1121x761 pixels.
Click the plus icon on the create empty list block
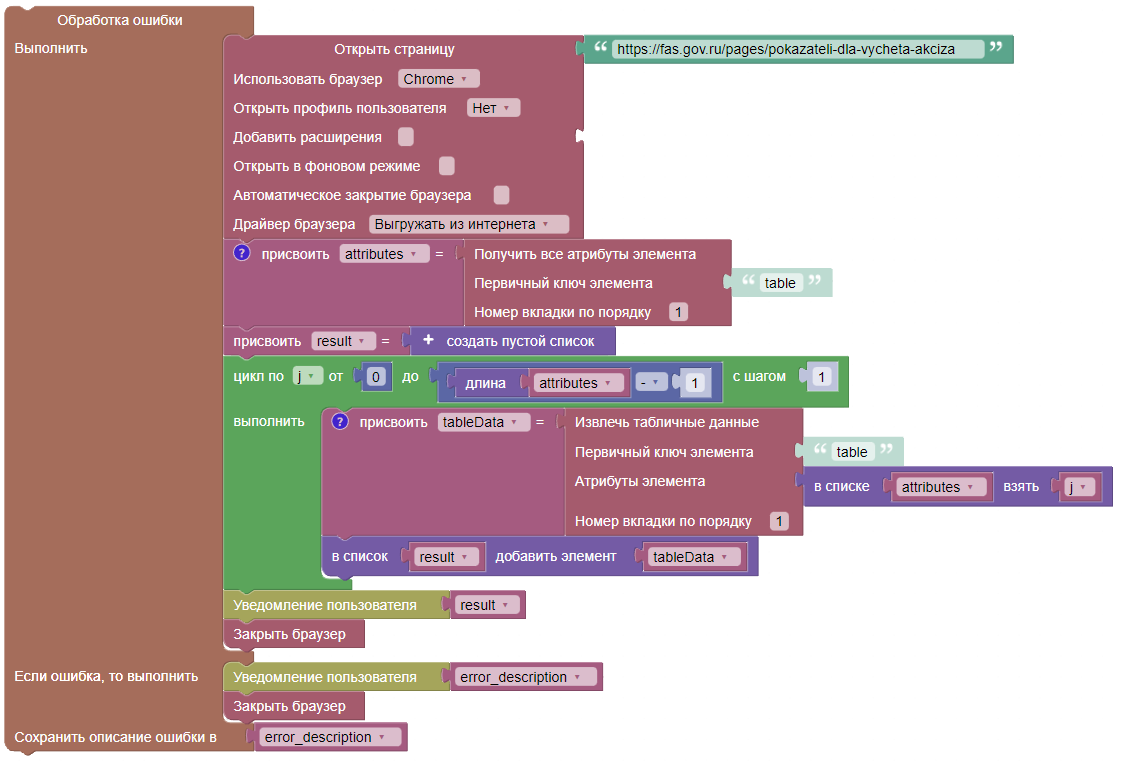point(428,340)
